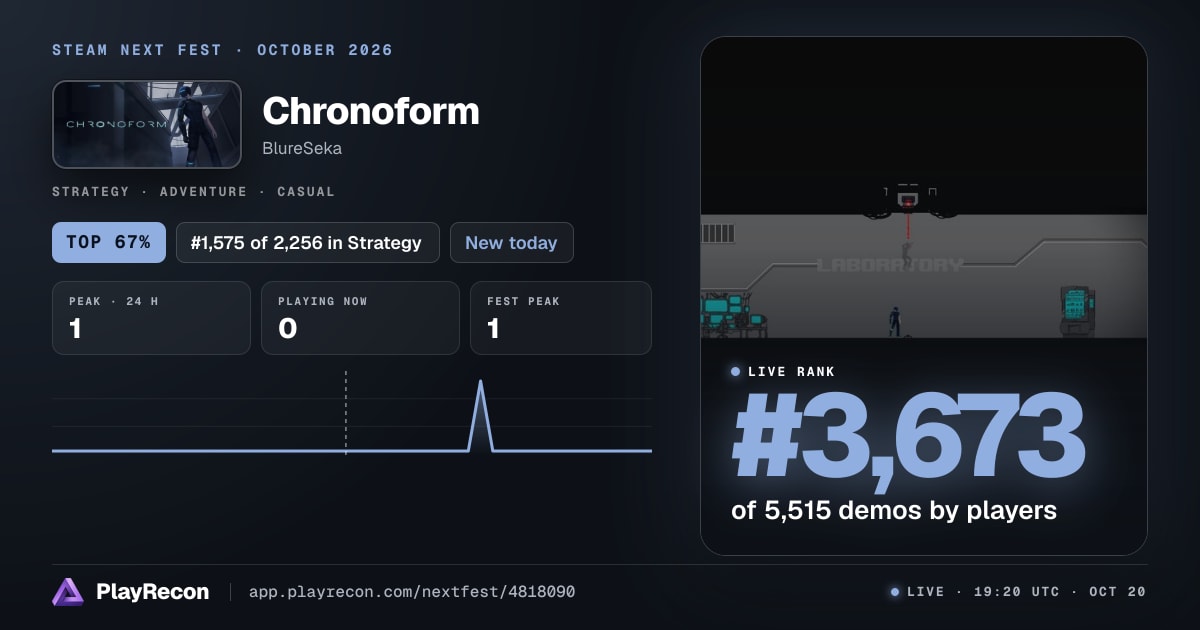Click the PlayRecon brand name
This screenshot has height=630, width=1200.
(152, 592)
